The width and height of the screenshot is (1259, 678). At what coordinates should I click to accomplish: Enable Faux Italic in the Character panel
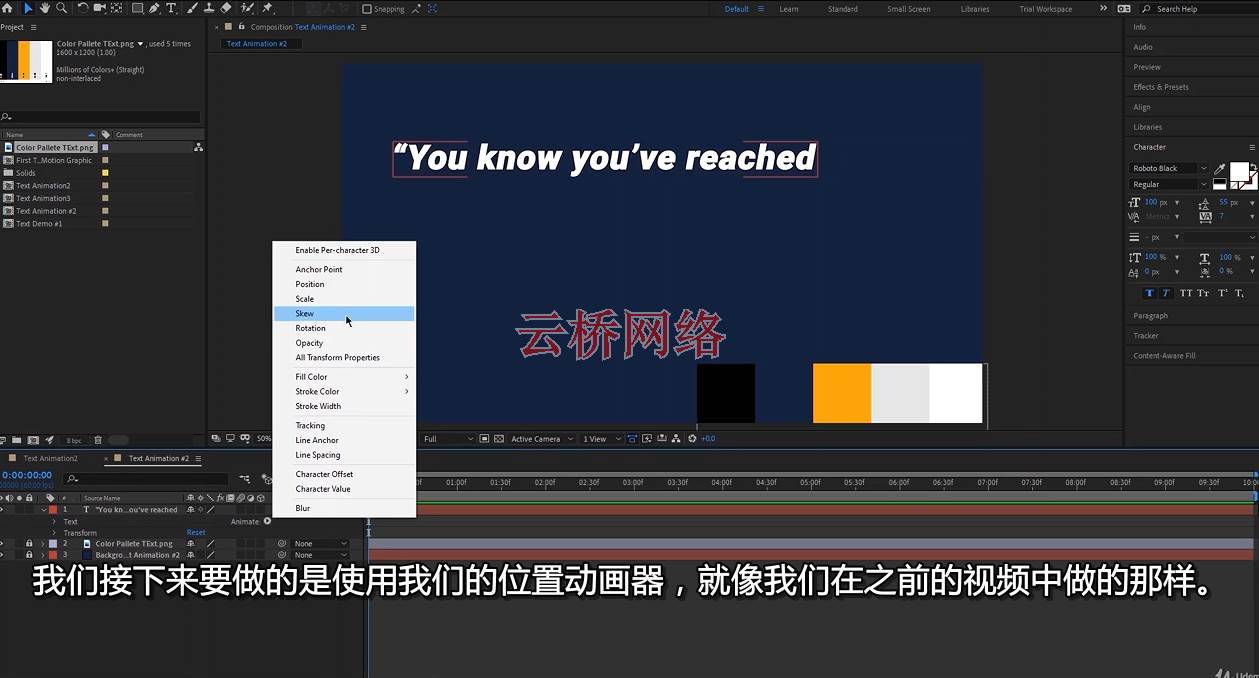(1167, 293)
